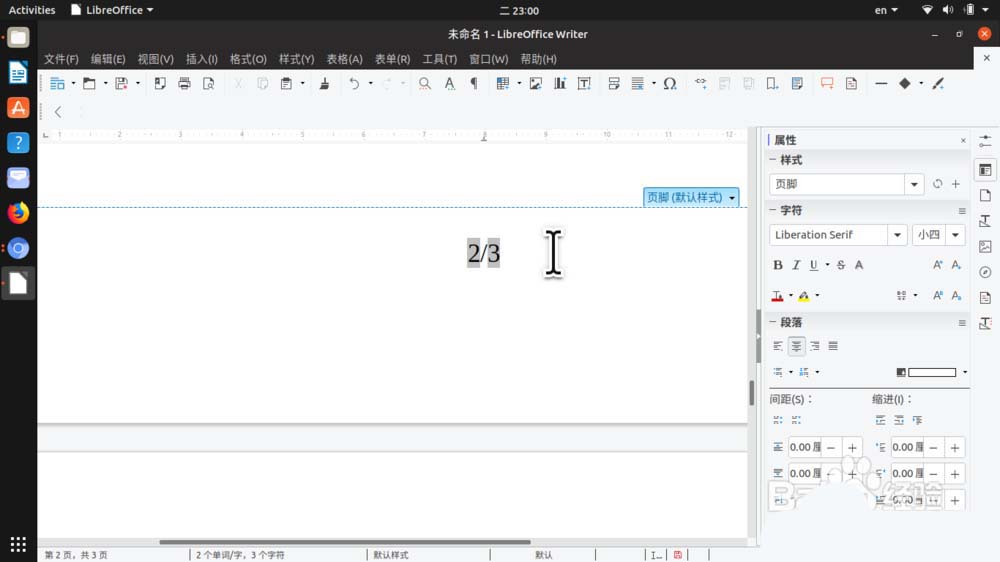This screenshot has height=562, width=1000.
Task: Click the Find & Replace magnifier icon
Action: click(425, 84)
